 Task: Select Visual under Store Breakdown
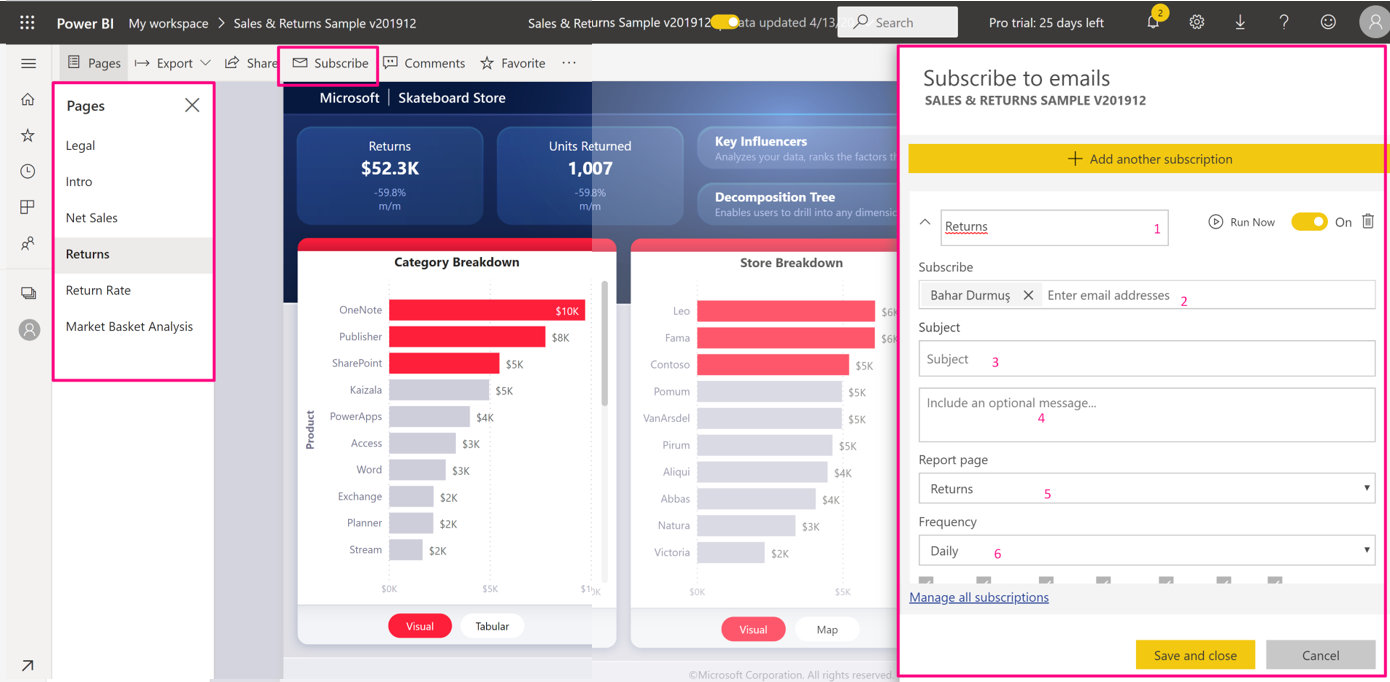point(753,629)
